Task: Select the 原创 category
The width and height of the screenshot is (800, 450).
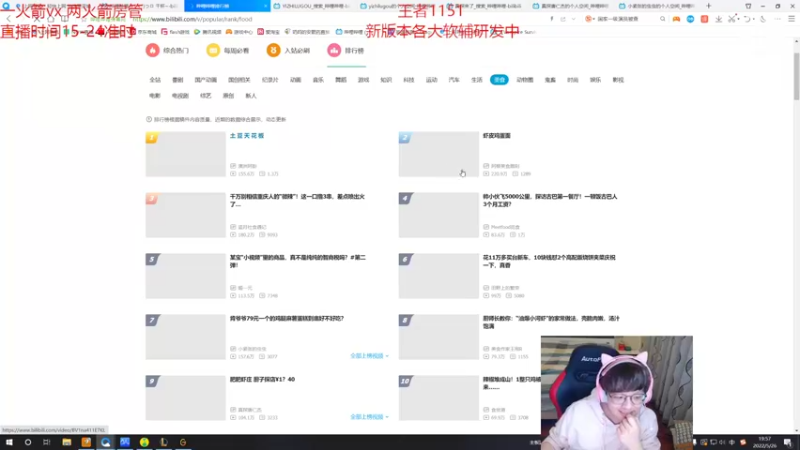Action: tap(228, 96)
